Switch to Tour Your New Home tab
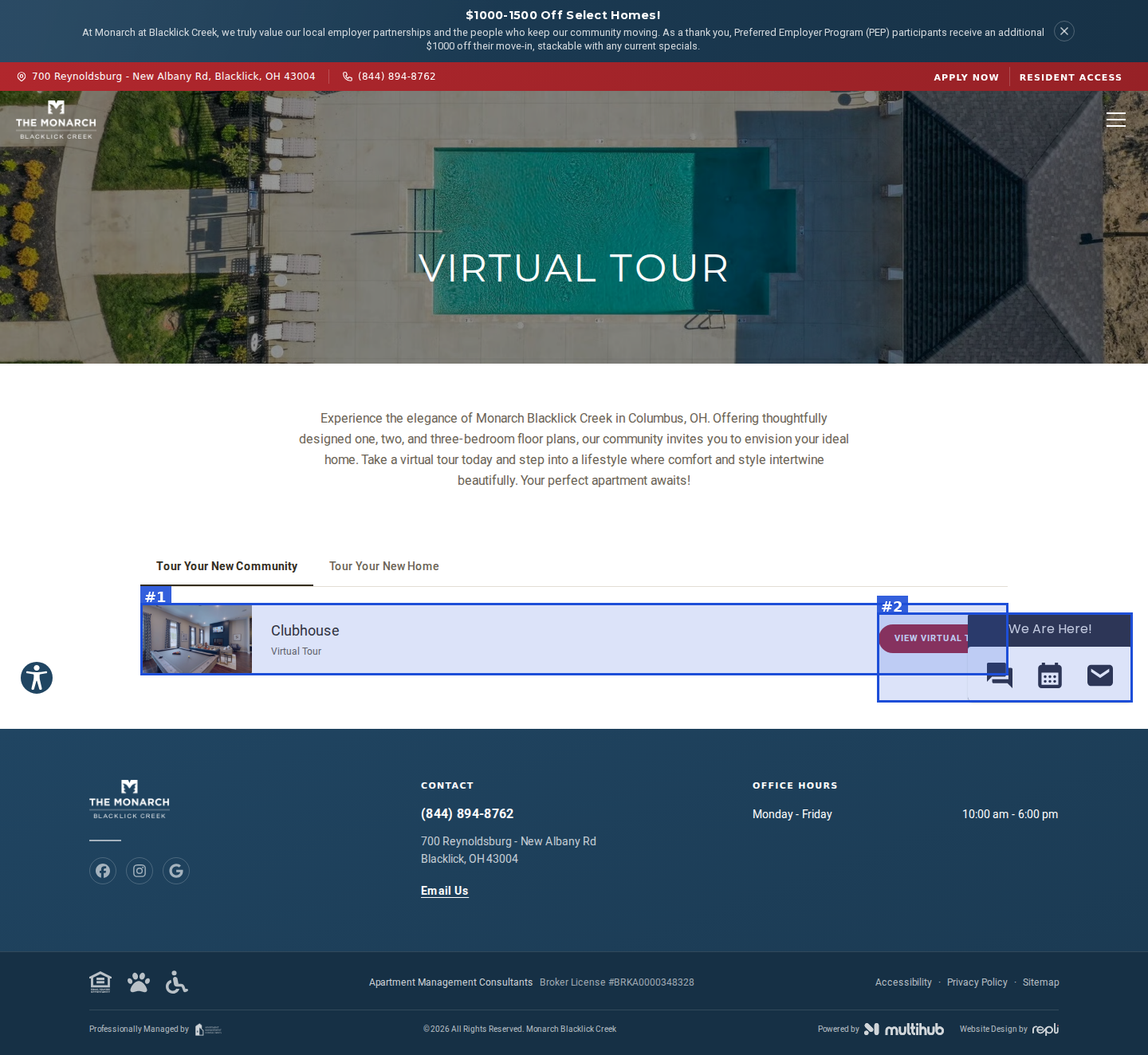 [x=384, y=566]
